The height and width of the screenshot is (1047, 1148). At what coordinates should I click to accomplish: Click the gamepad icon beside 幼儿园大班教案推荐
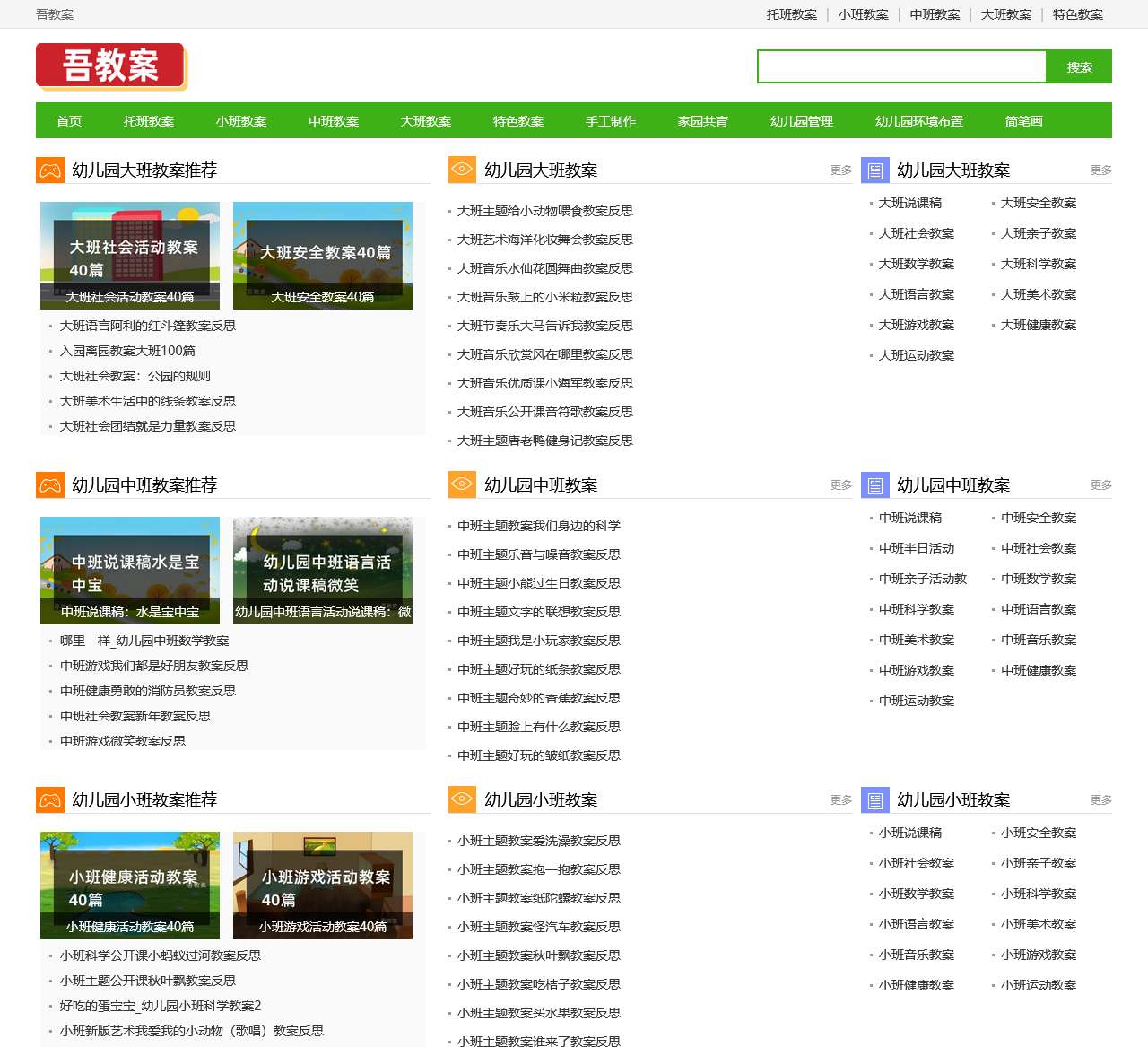point(50,170)
